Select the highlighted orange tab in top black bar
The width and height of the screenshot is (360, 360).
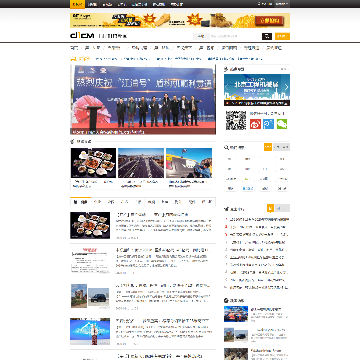77,4
